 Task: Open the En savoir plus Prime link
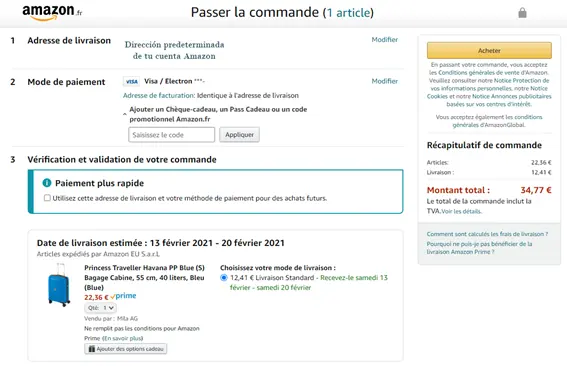tap(123, 339)
